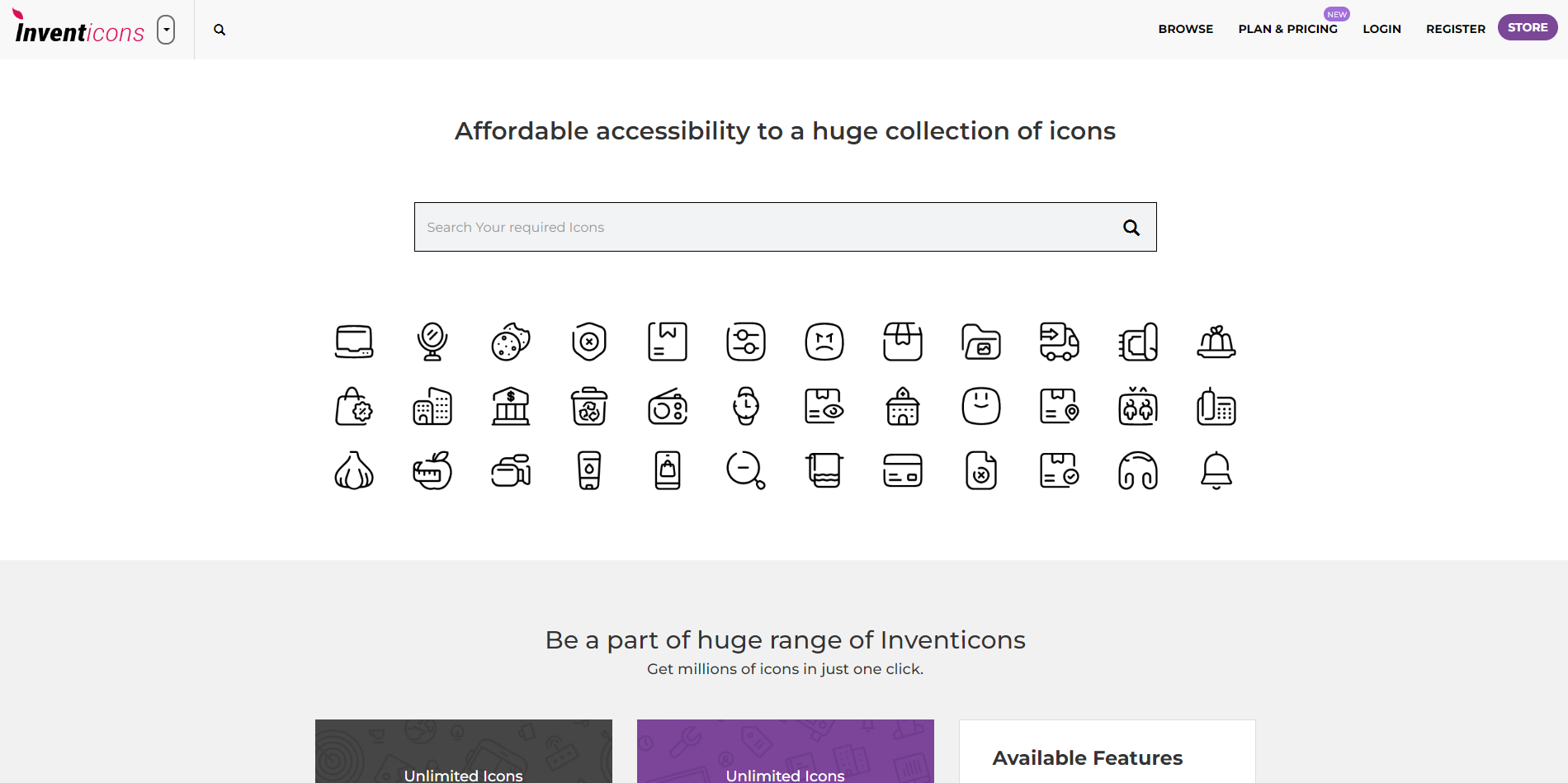
Task: Select the wristwatch icon
Action: [x=746, y=406]
